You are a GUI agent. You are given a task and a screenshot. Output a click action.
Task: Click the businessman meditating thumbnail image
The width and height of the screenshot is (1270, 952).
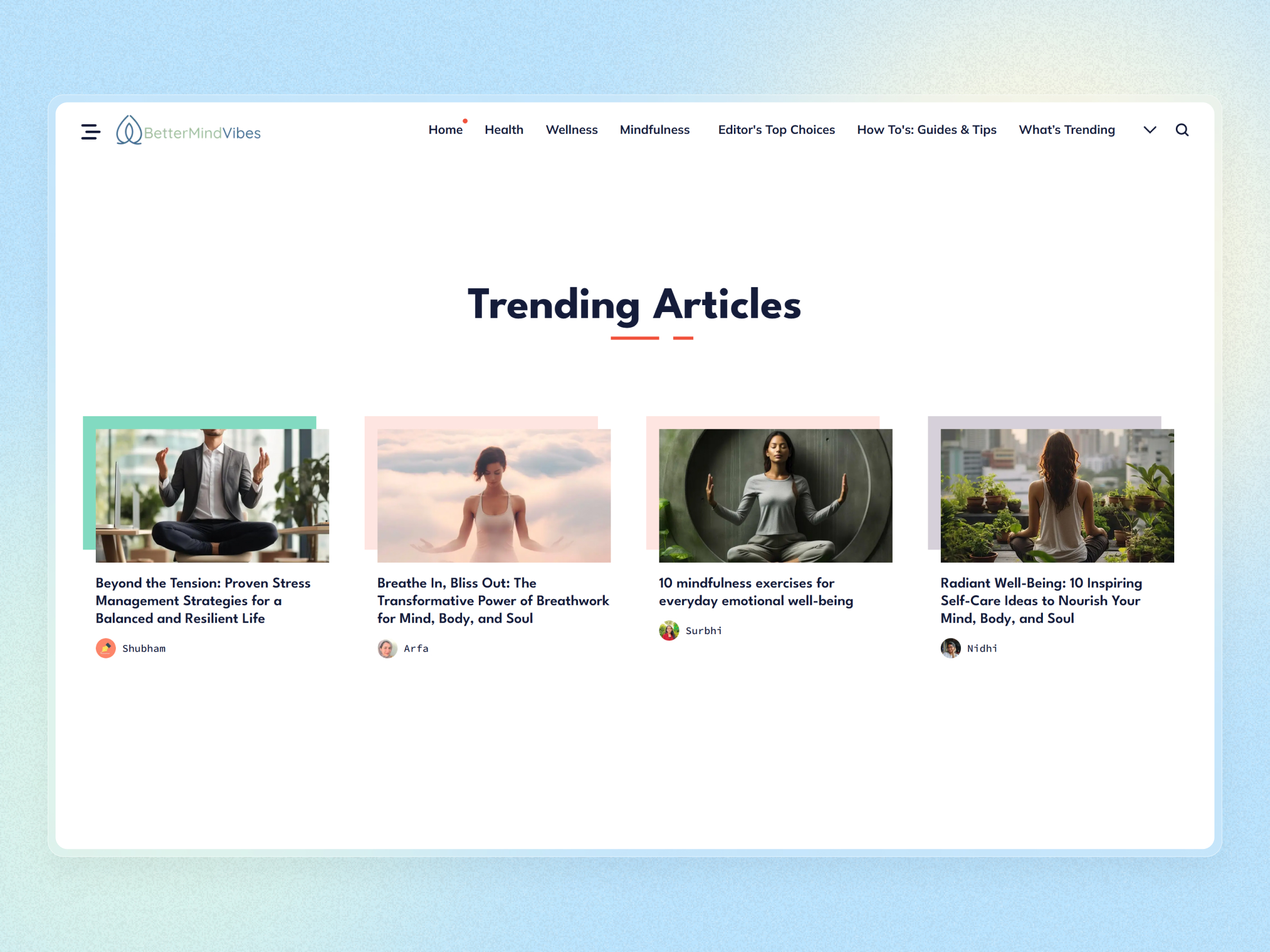tap(212, 495)
